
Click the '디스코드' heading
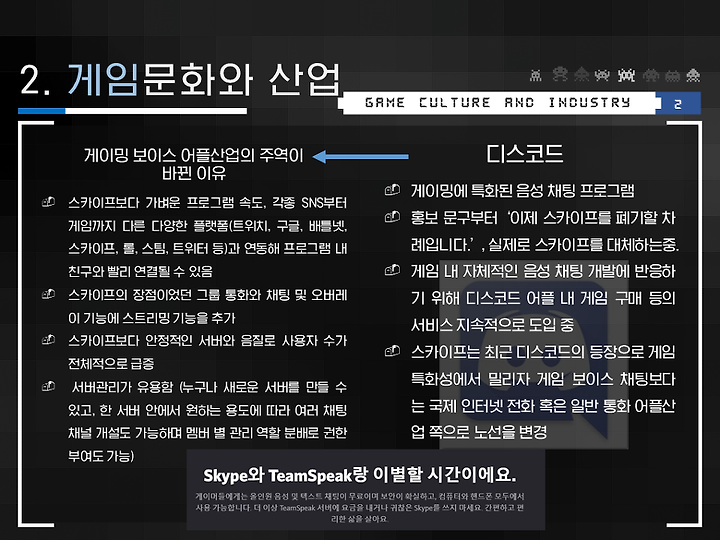click(525, 154)
